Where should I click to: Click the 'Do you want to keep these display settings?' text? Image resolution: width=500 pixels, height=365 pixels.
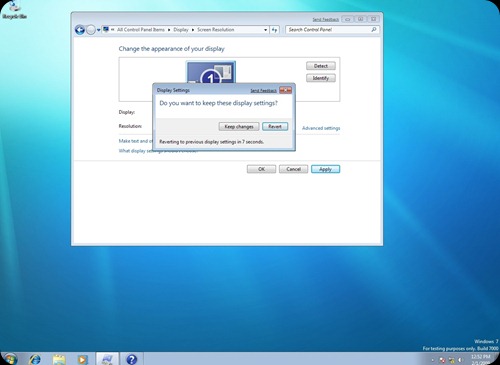tap(218, 103)
